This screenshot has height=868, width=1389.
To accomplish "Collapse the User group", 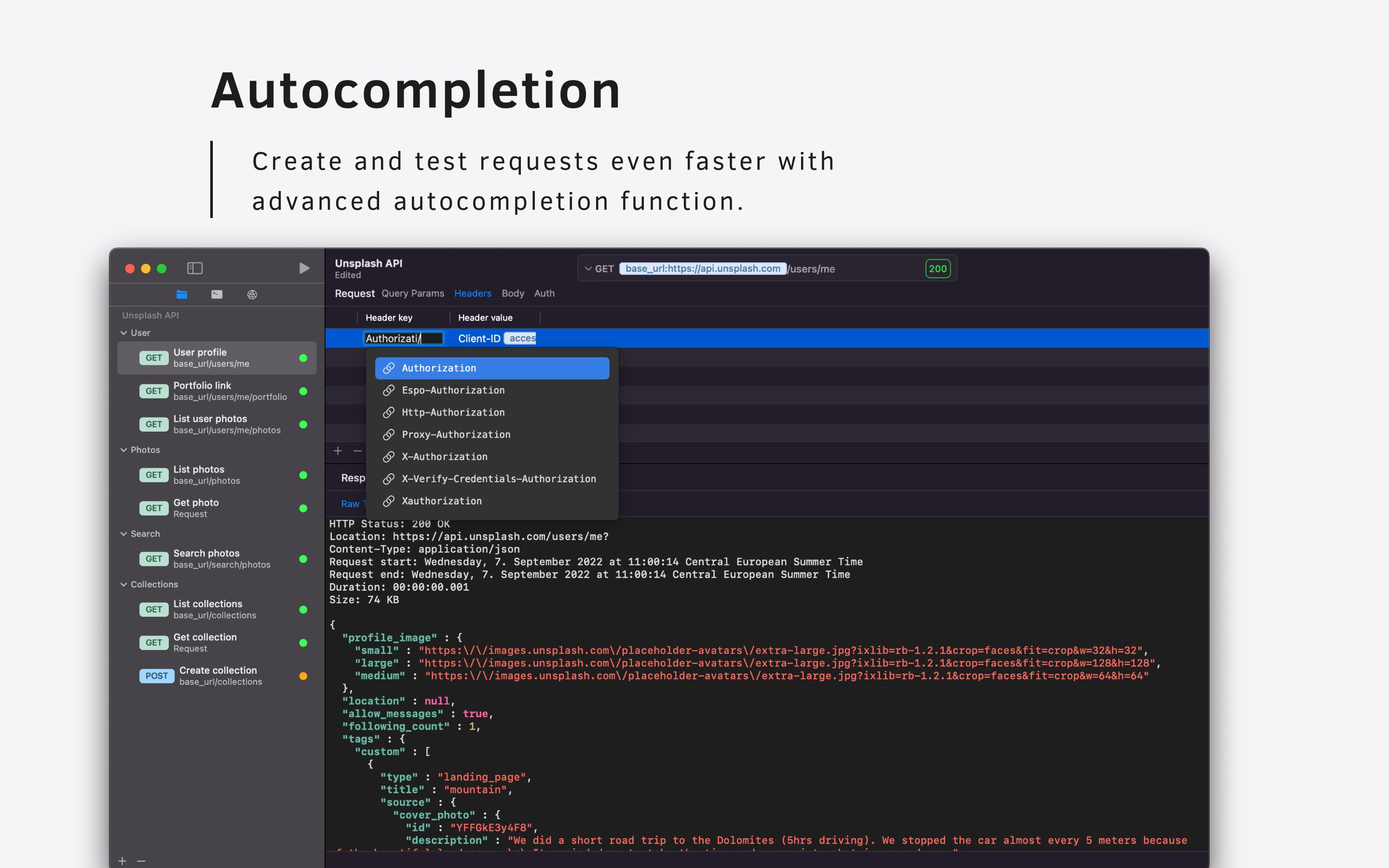I will [123, 333].
